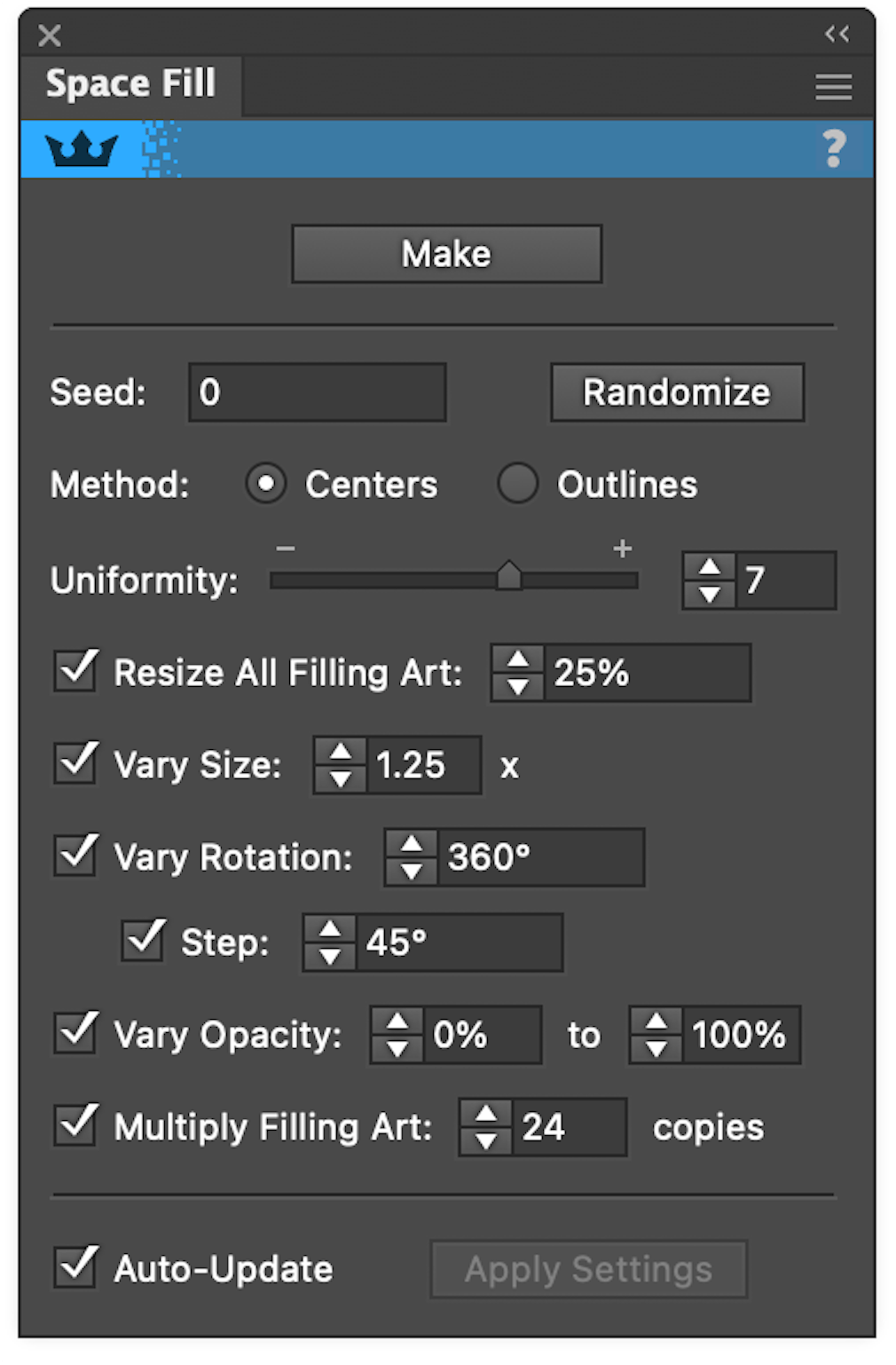Click inside the Seed input field
Viewport: 896px width, 1365px height.
316,391
